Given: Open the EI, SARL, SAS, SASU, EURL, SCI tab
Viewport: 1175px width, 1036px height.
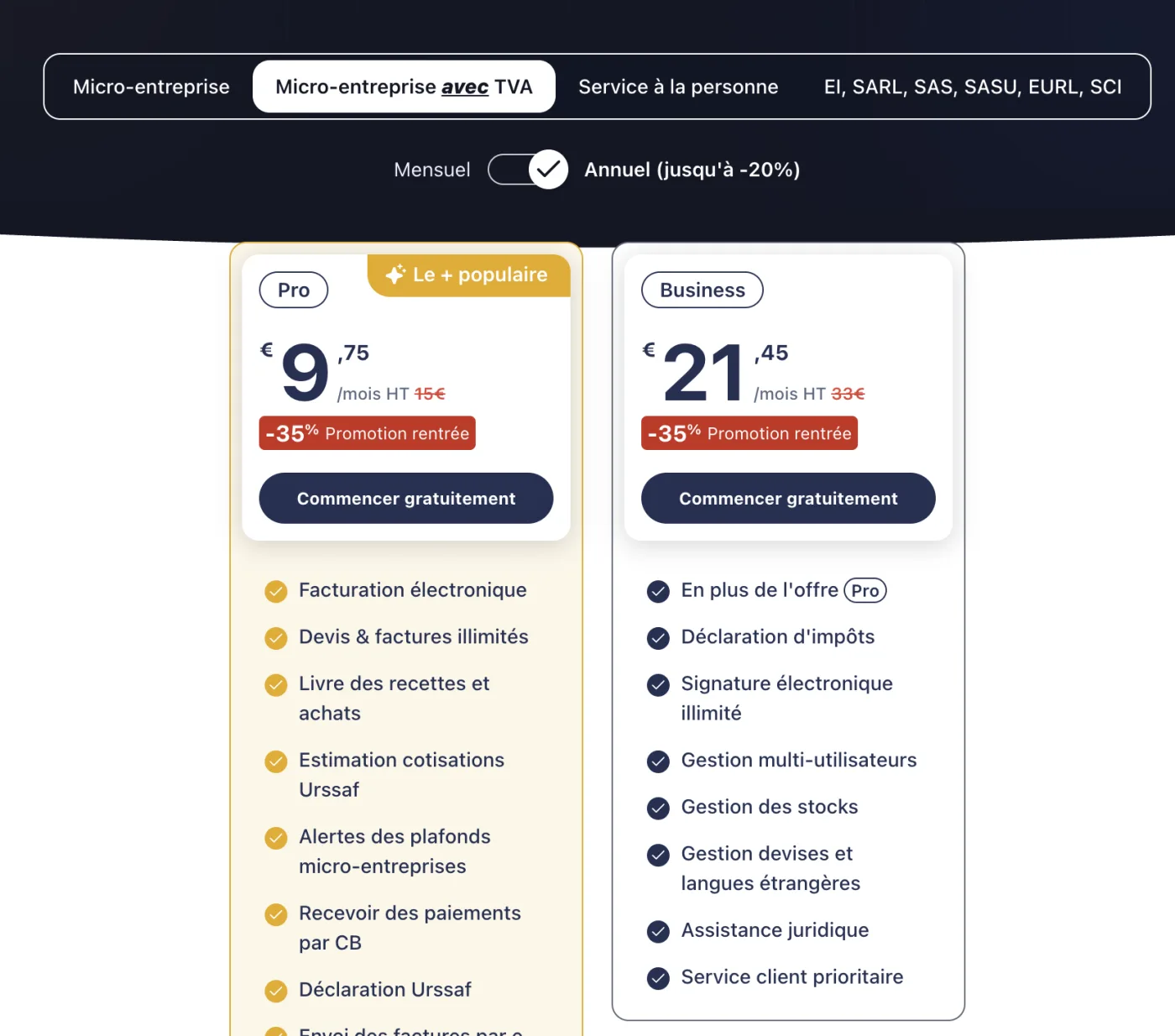Looking at the screenshot, I should pyautogui.click(x=973, y=86).
